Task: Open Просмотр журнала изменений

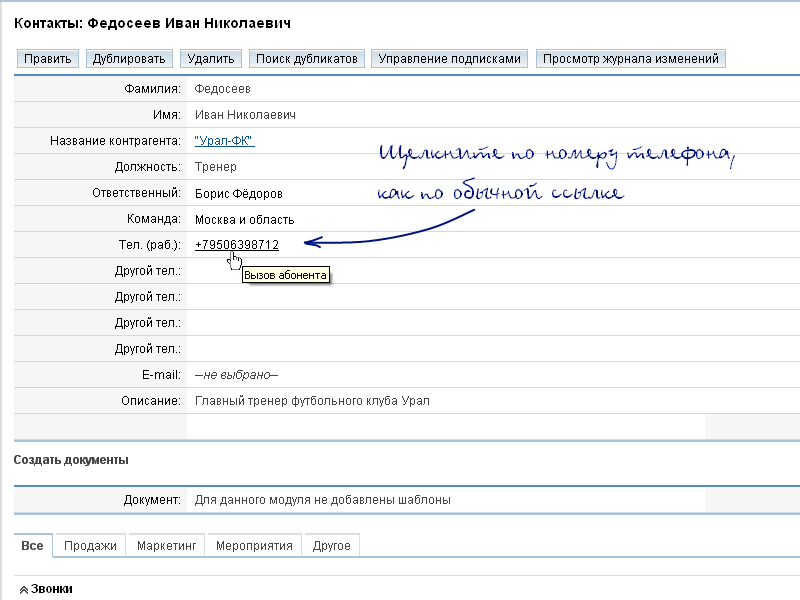Action: 631,59
